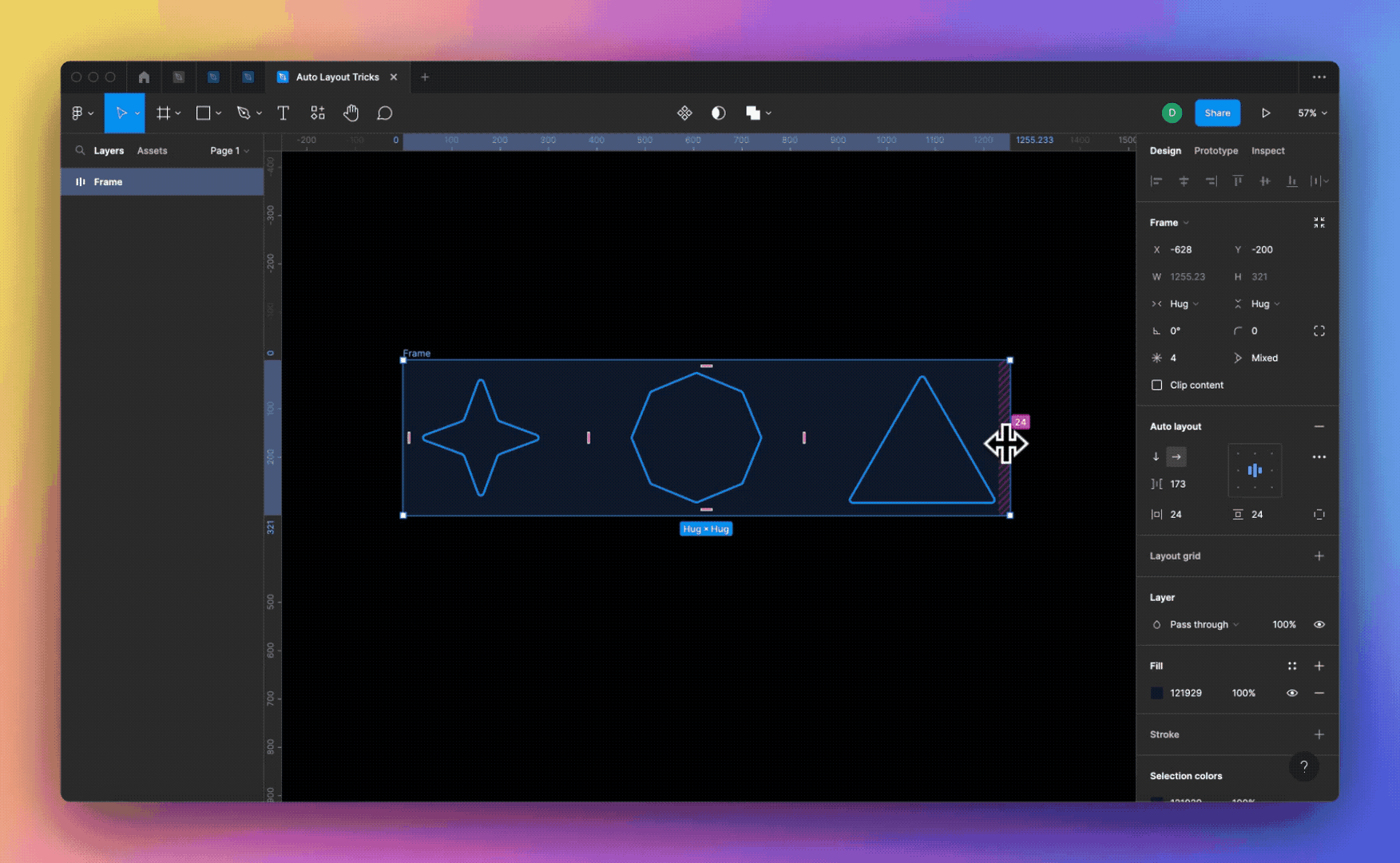Screen dimensions: 1400x863
Task: Open the Boolean groups dropdown arrow
Action: [768, 113]
